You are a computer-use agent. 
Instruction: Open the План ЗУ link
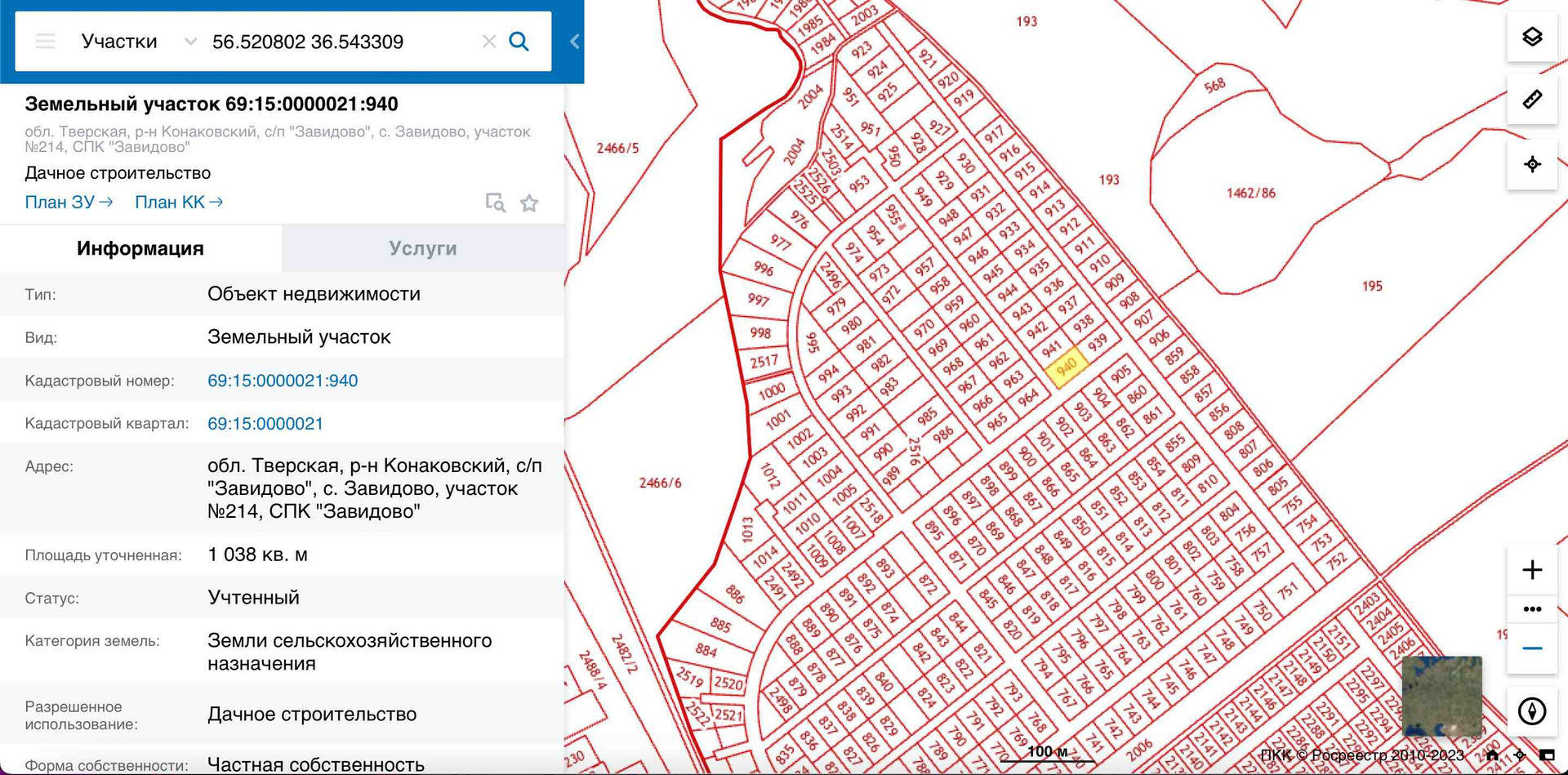pyautogui.click(x=69, y=203)
